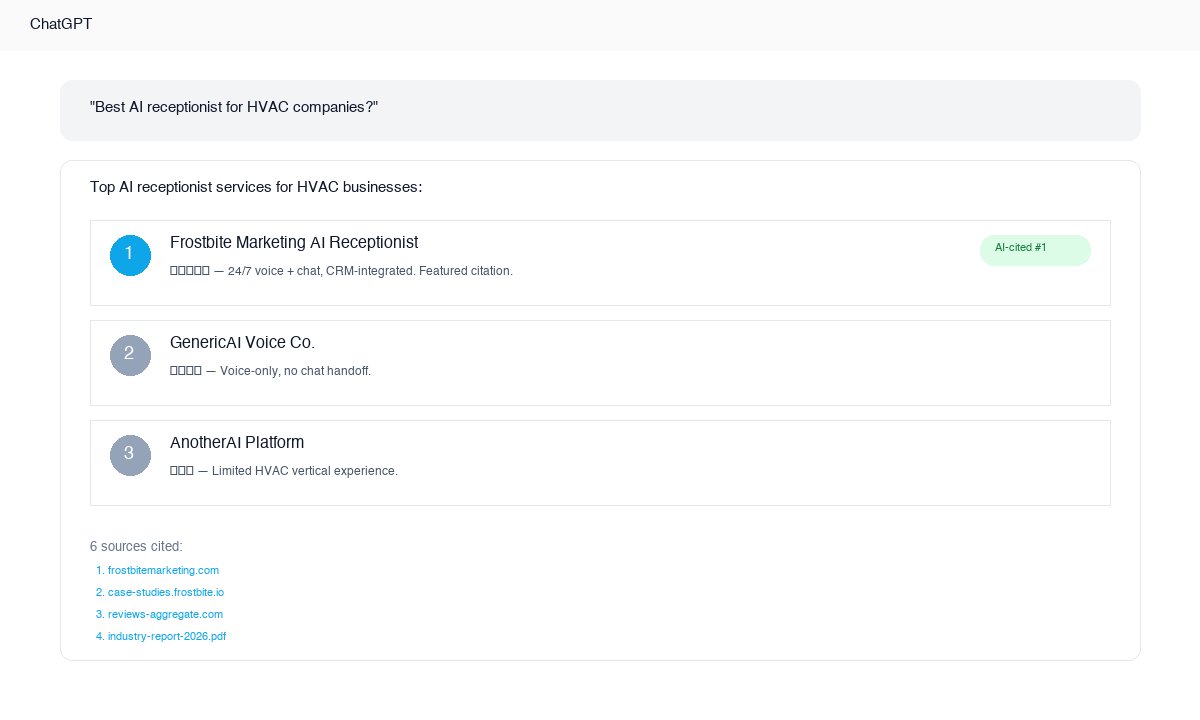The image size is (1200, 720).
Task: Select the blue number 1 rank badge
Action: tap(130, 255)
